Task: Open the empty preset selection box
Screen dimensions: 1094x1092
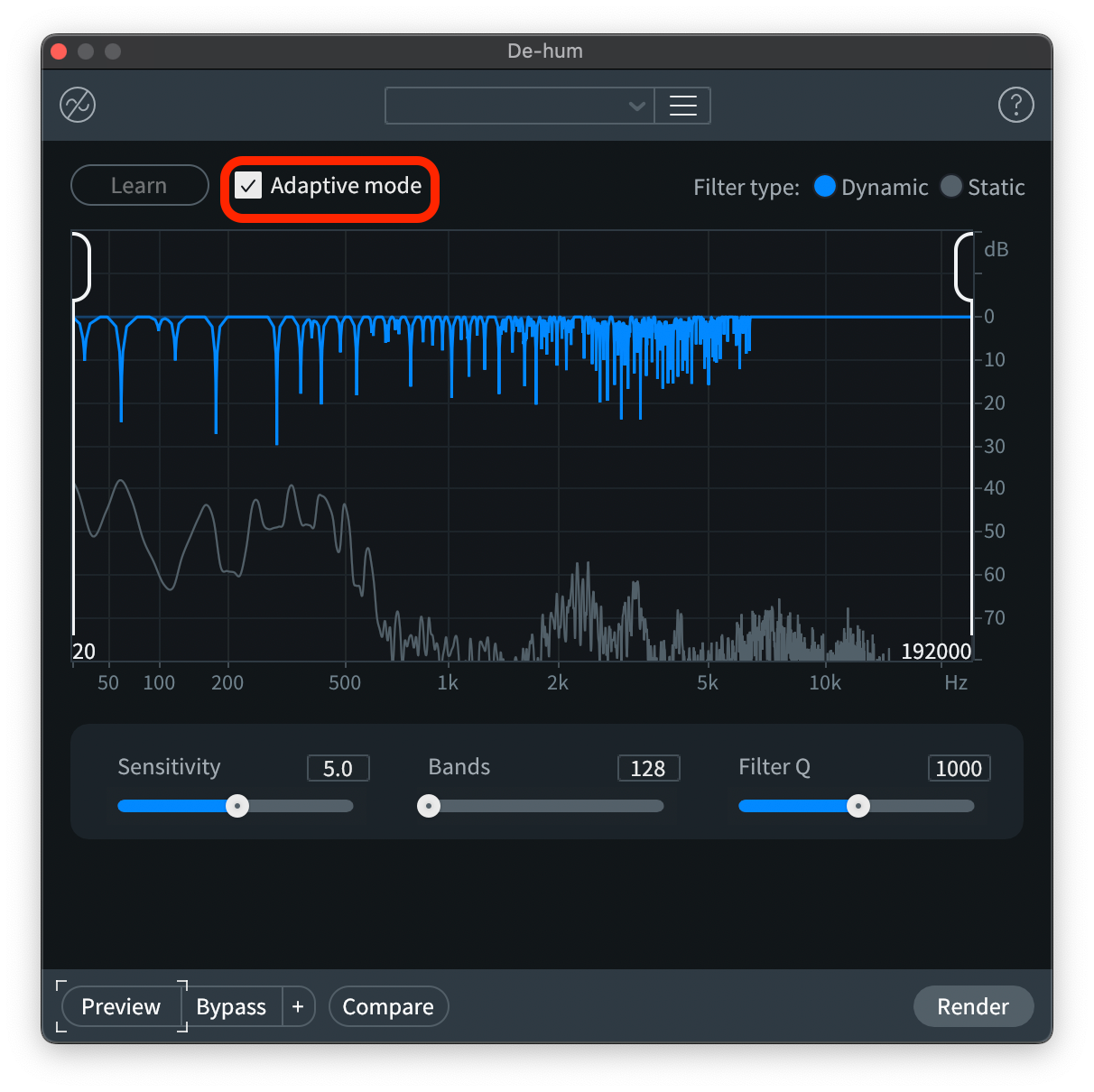Action: [505, 106]
